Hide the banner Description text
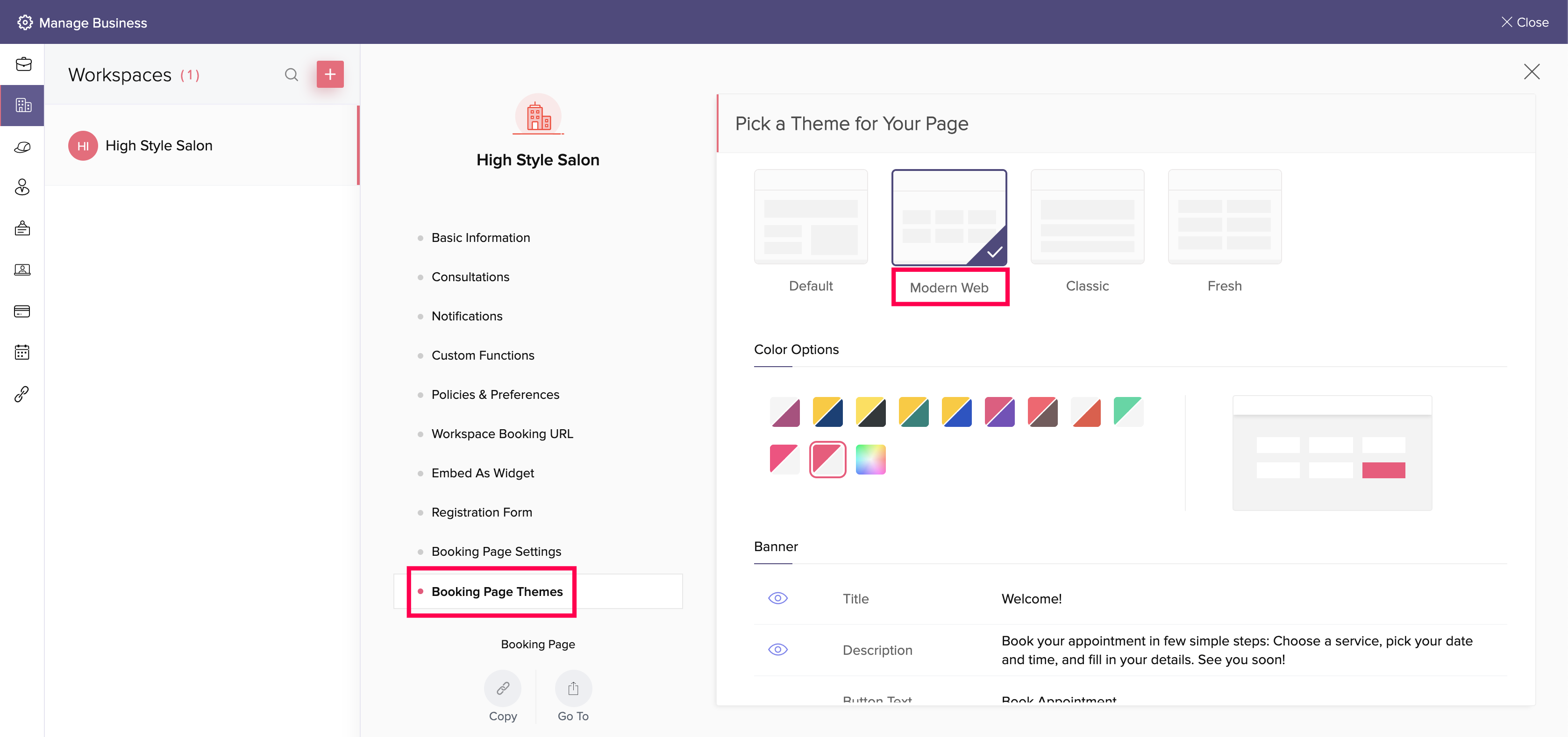This screenshot has height=737, width=1568. (778, 649)
